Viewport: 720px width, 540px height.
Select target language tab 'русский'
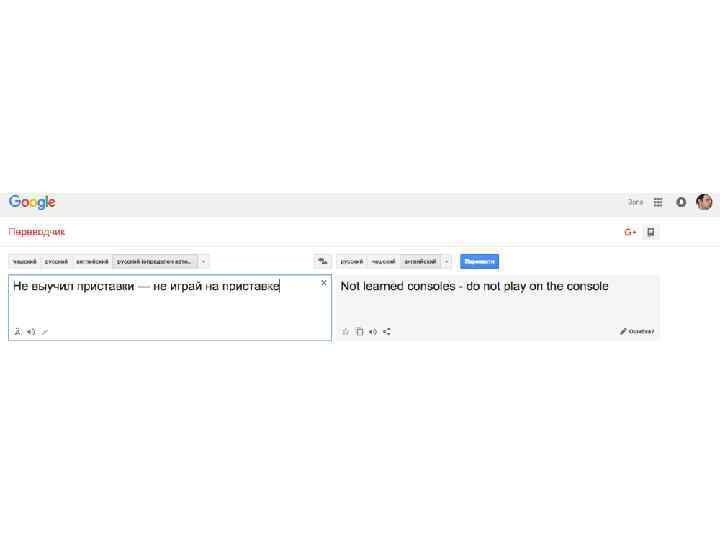click(x=351, y=262)
